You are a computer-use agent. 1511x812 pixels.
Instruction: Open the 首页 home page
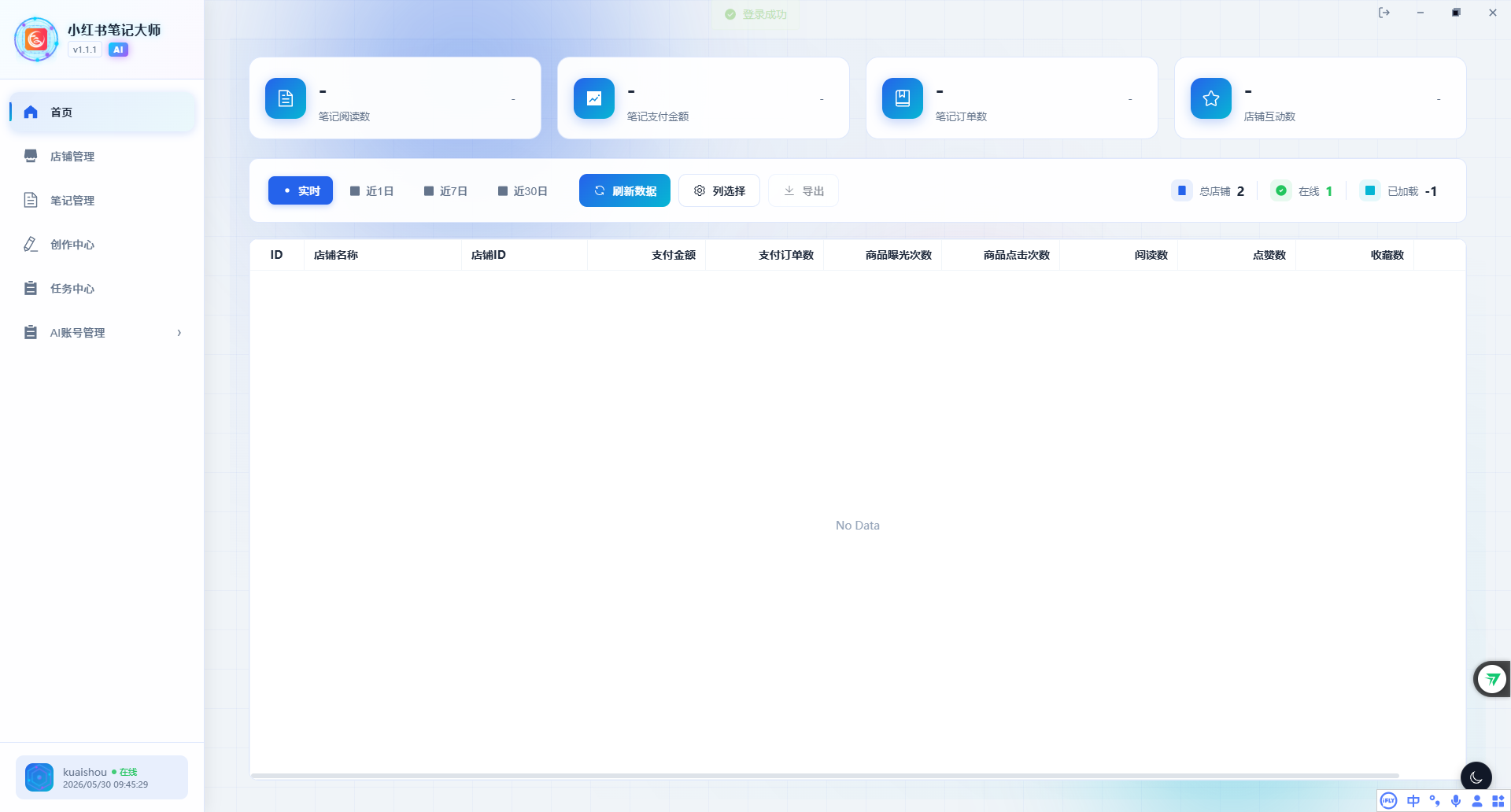(102, 113)
